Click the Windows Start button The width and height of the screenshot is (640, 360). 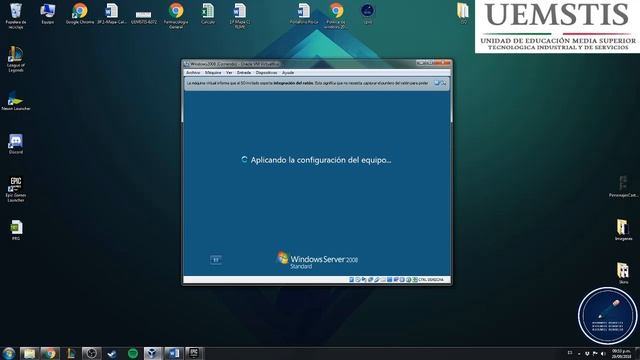point(9,353)
